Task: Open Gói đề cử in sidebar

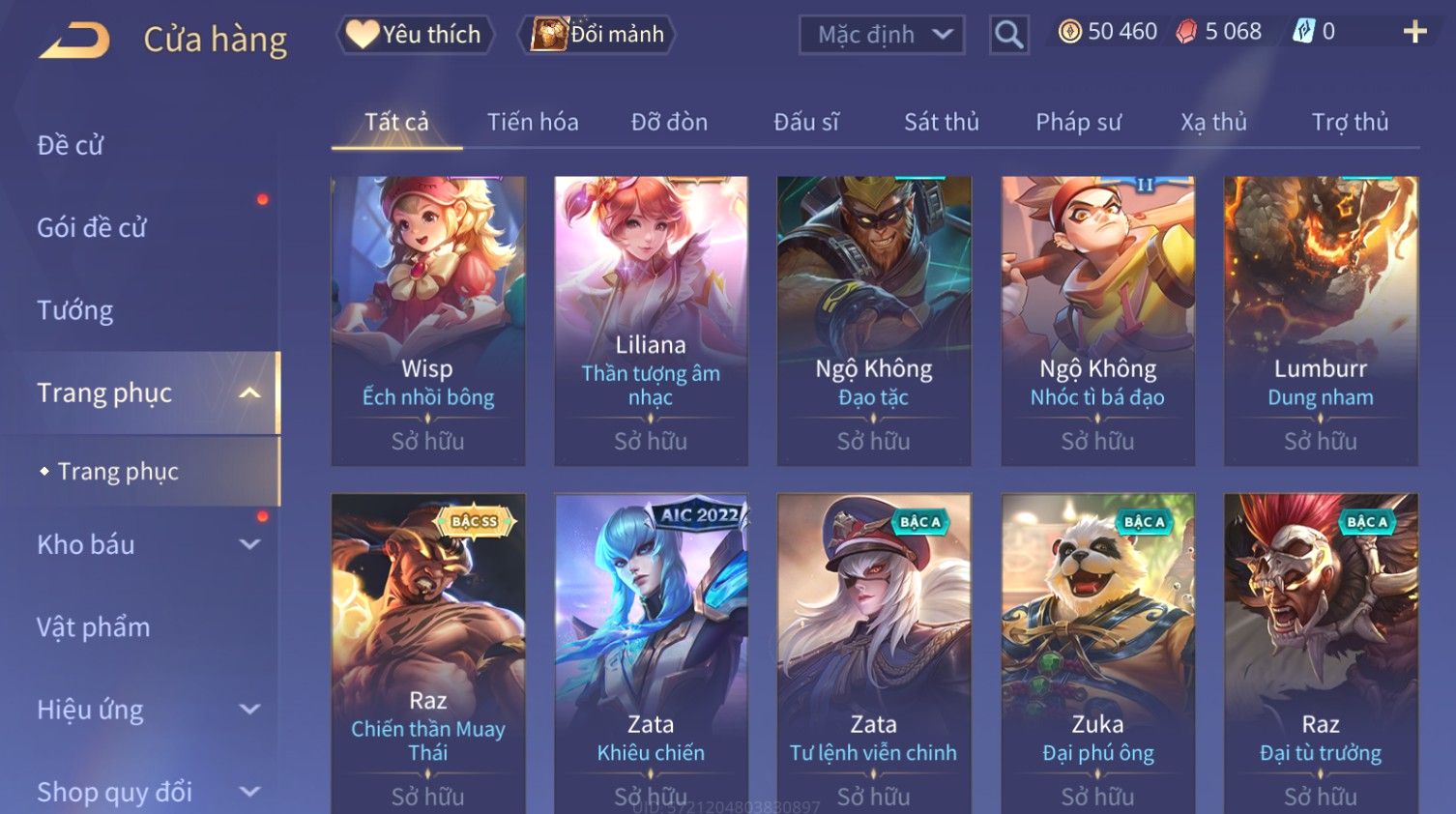Action: [x=92, y=228]
